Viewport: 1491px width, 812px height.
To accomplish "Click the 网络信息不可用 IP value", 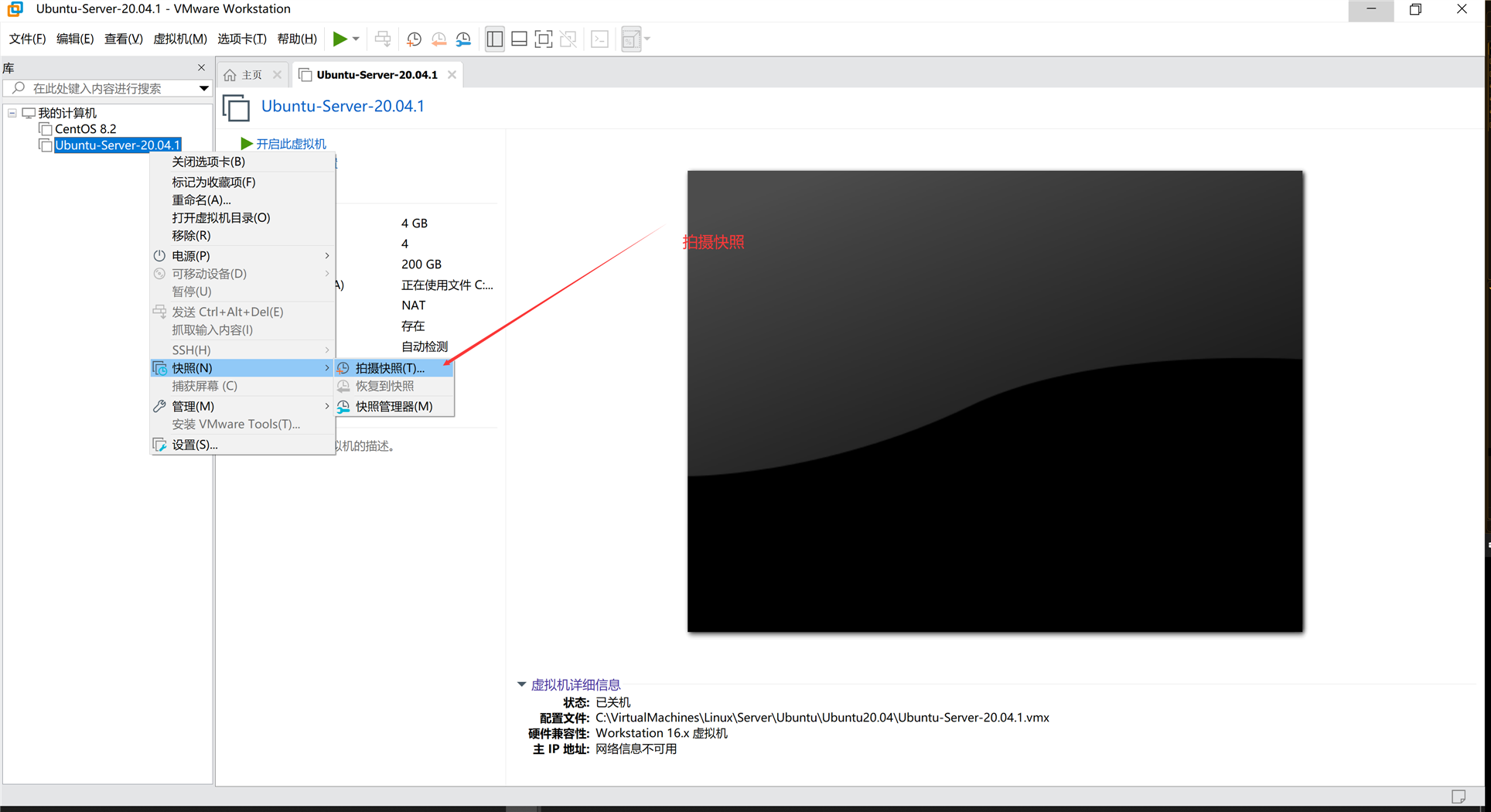I will (636, 749).
